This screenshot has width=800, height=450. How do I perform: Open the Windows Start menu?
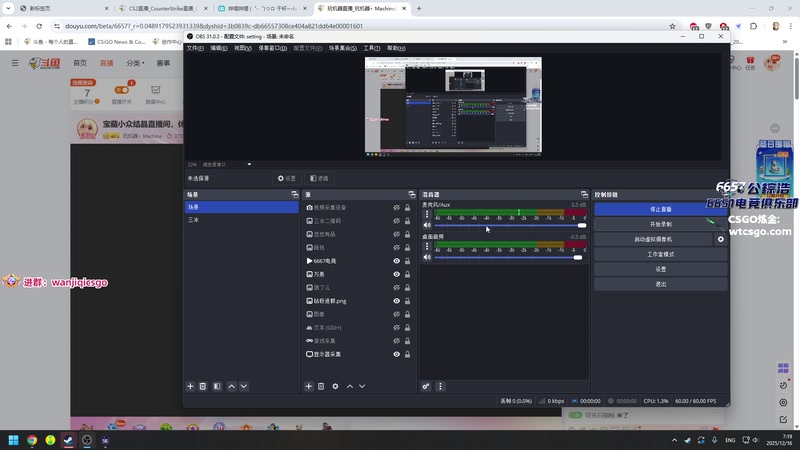pos(13,440)
